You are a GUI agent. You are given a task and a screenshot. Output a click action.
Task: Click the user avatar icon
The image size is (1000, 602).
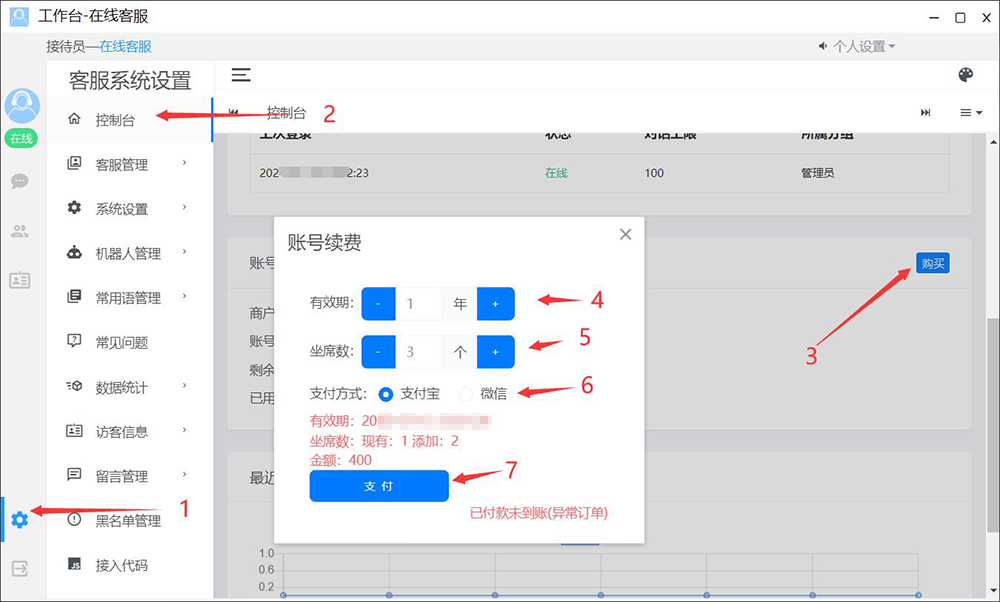pos(22,106)
